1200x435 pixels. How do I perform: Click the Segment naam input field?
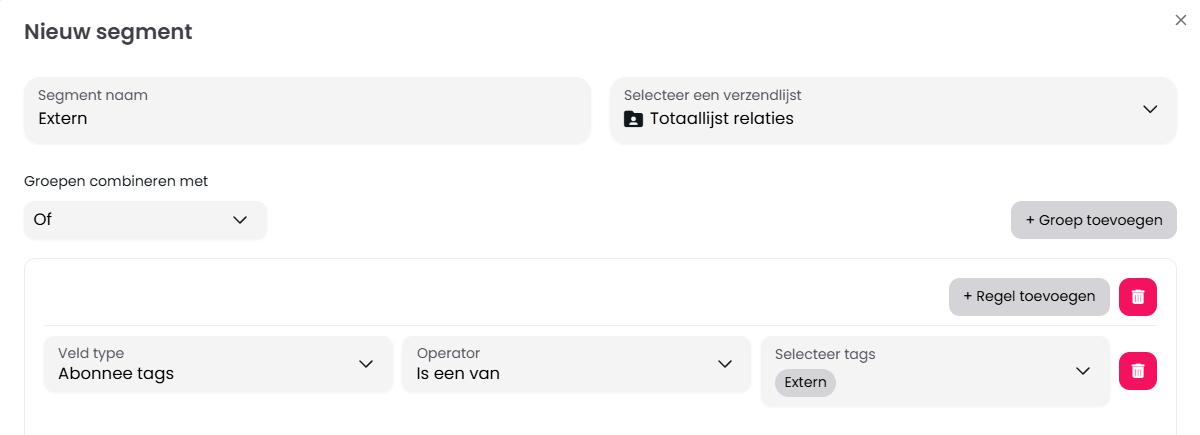tap(306, 110)
